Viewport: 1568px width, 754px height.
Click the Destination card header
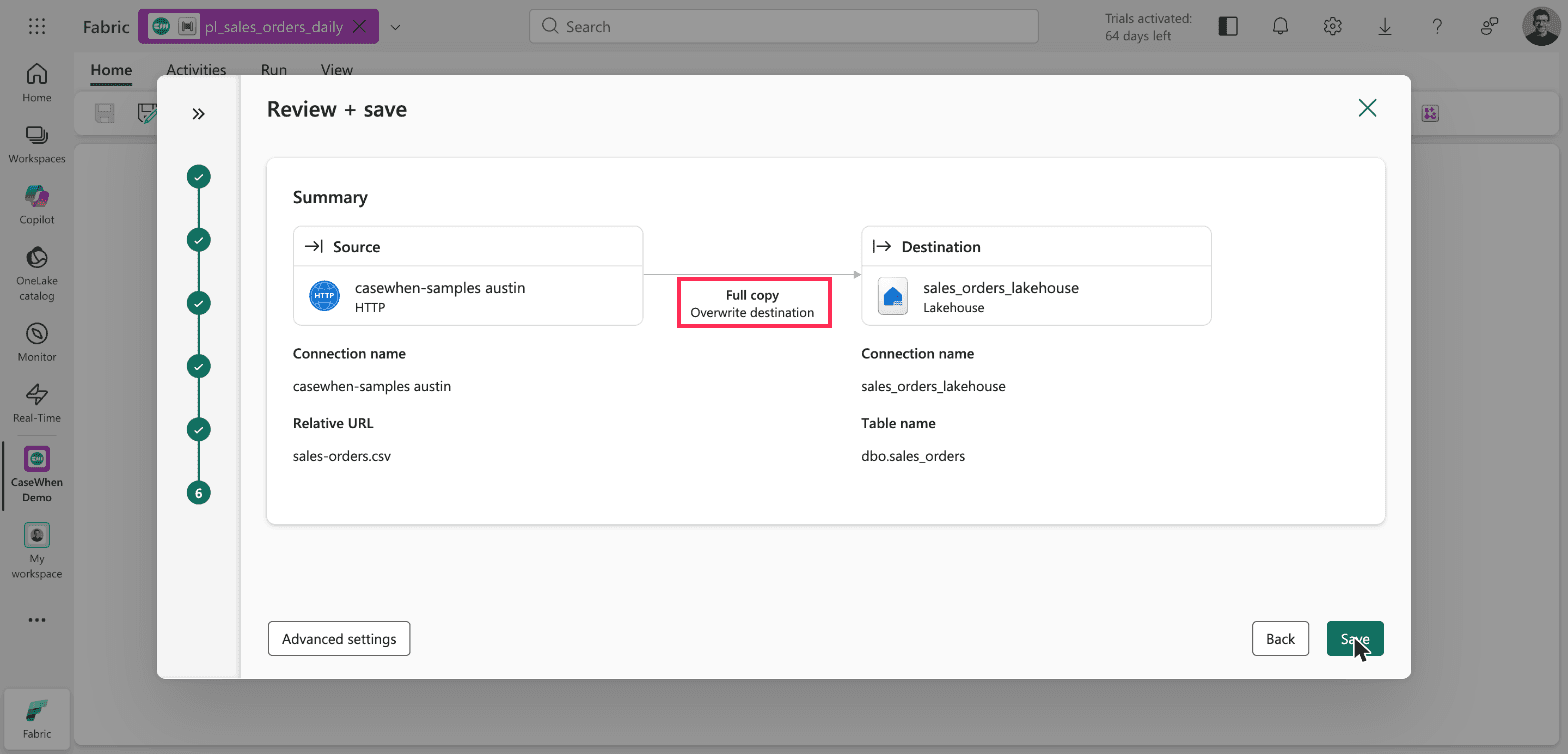1036,246
